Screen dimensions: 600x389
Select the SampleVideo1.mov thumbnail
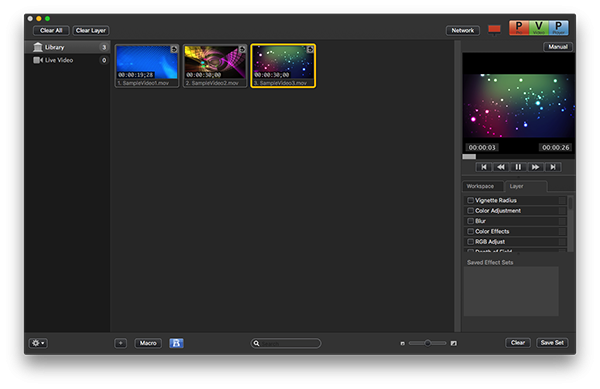pyautogui.click(x=147, y=66)
